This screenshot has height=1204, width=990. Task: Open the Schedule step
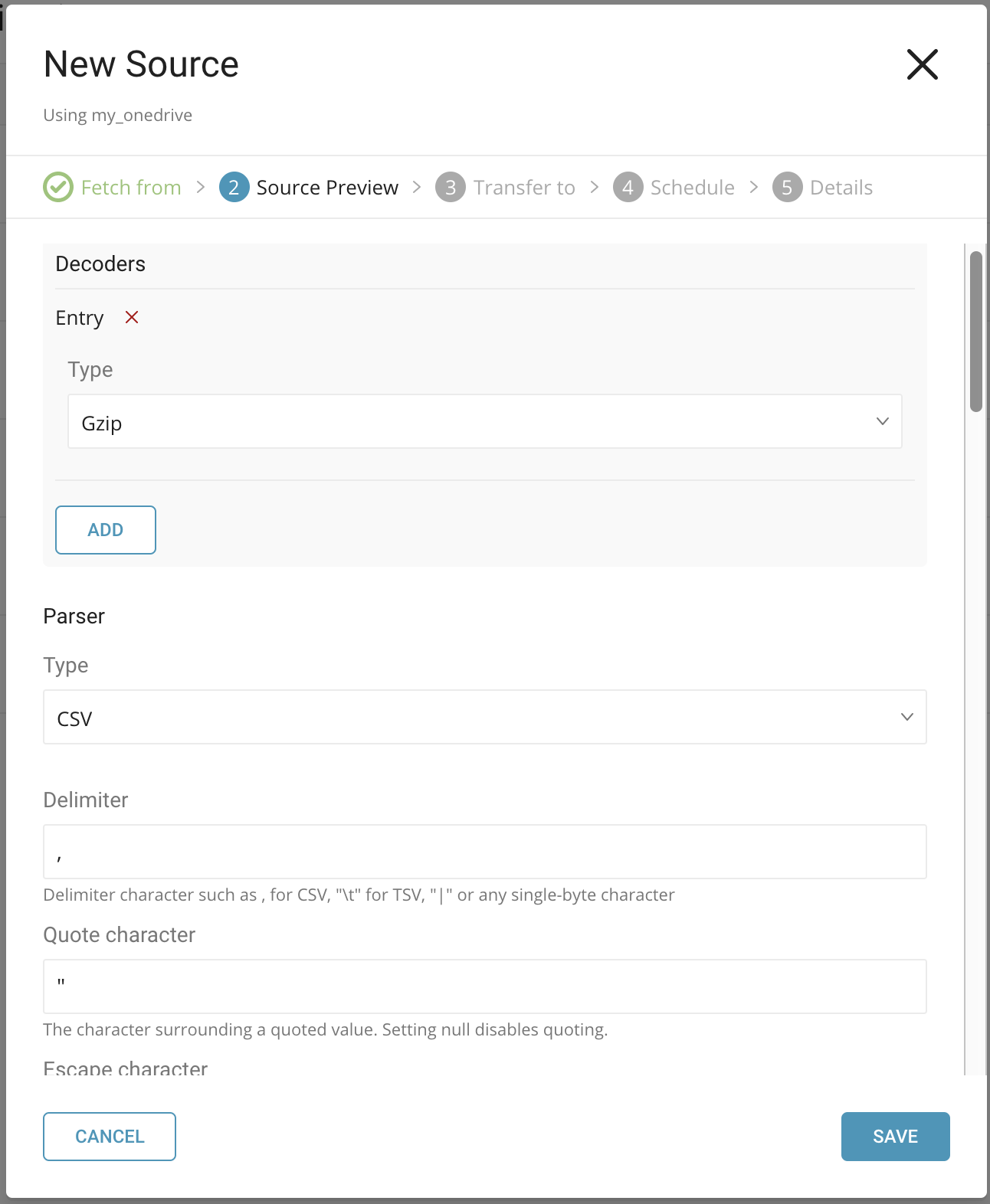point(692,188)
